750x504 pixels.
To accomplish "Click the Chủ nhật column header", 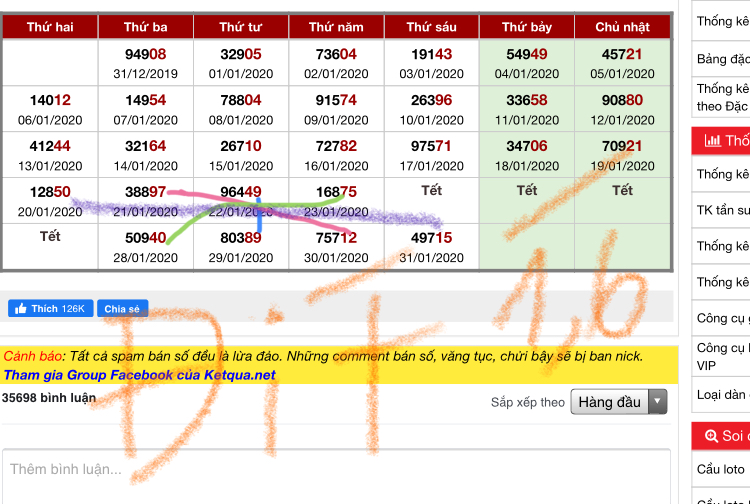I will coord(622,27).
